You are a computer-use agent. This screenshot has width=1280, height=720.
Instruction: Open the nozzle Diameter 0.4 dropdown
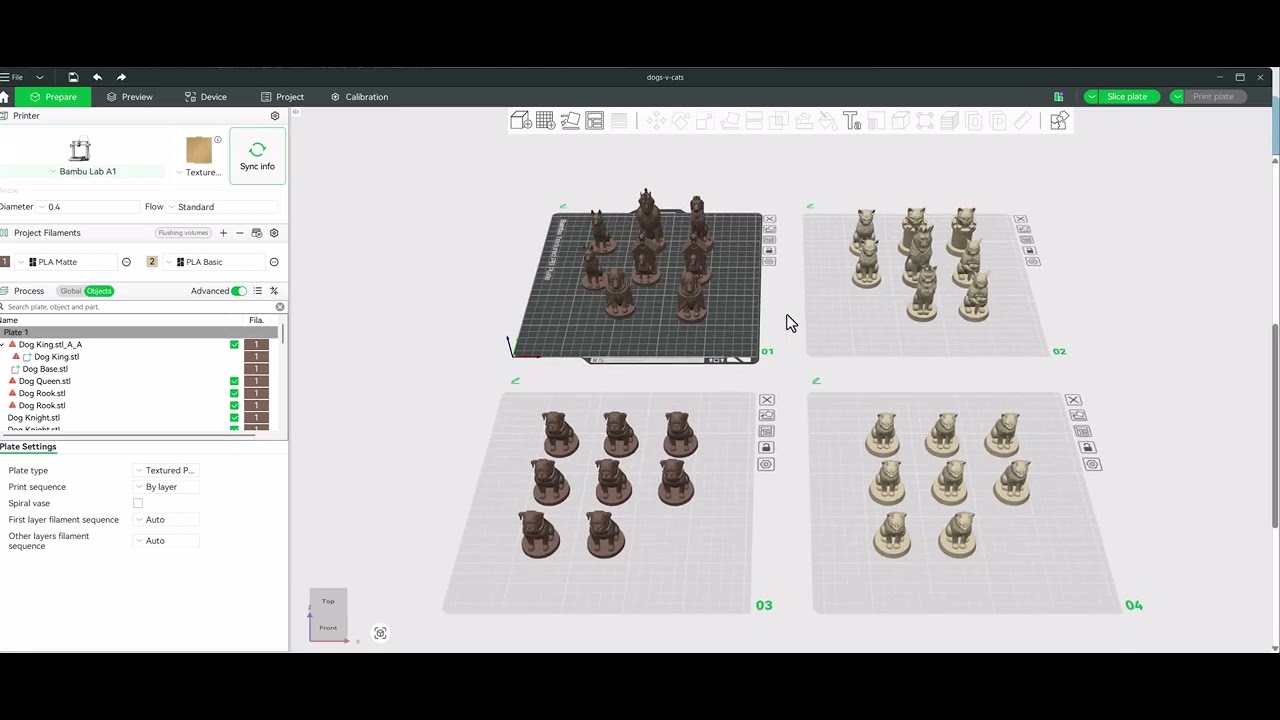(x=88, y=207)
